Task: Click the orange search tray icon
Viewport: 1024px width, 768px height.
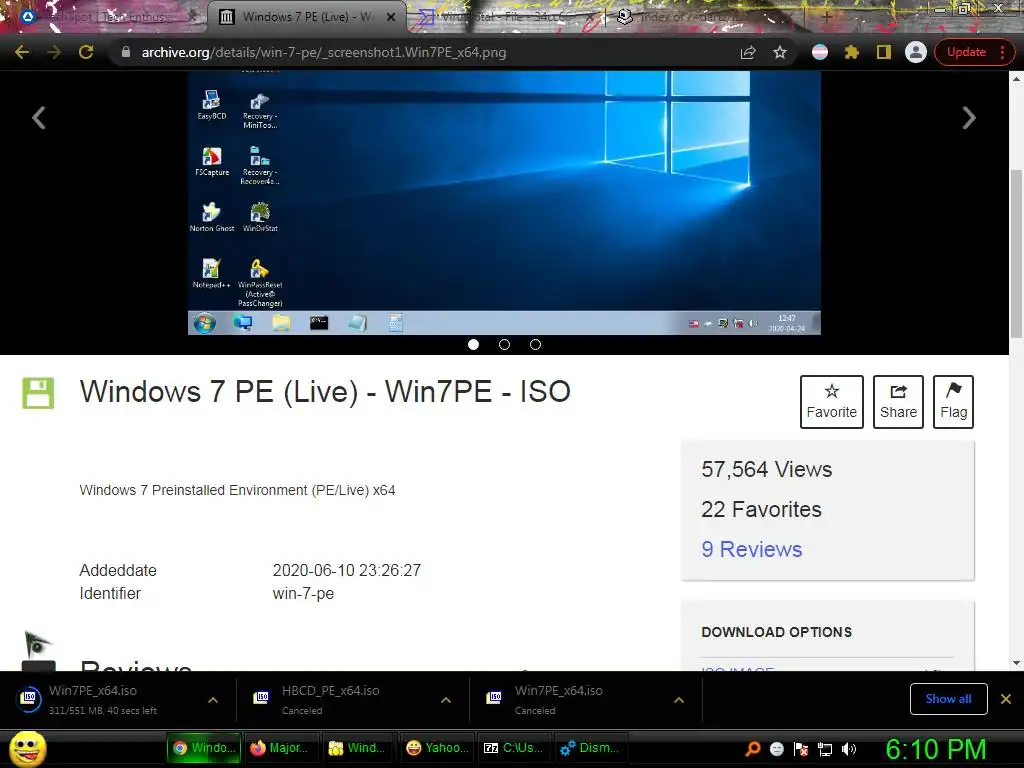Action: tap(752, 749)
